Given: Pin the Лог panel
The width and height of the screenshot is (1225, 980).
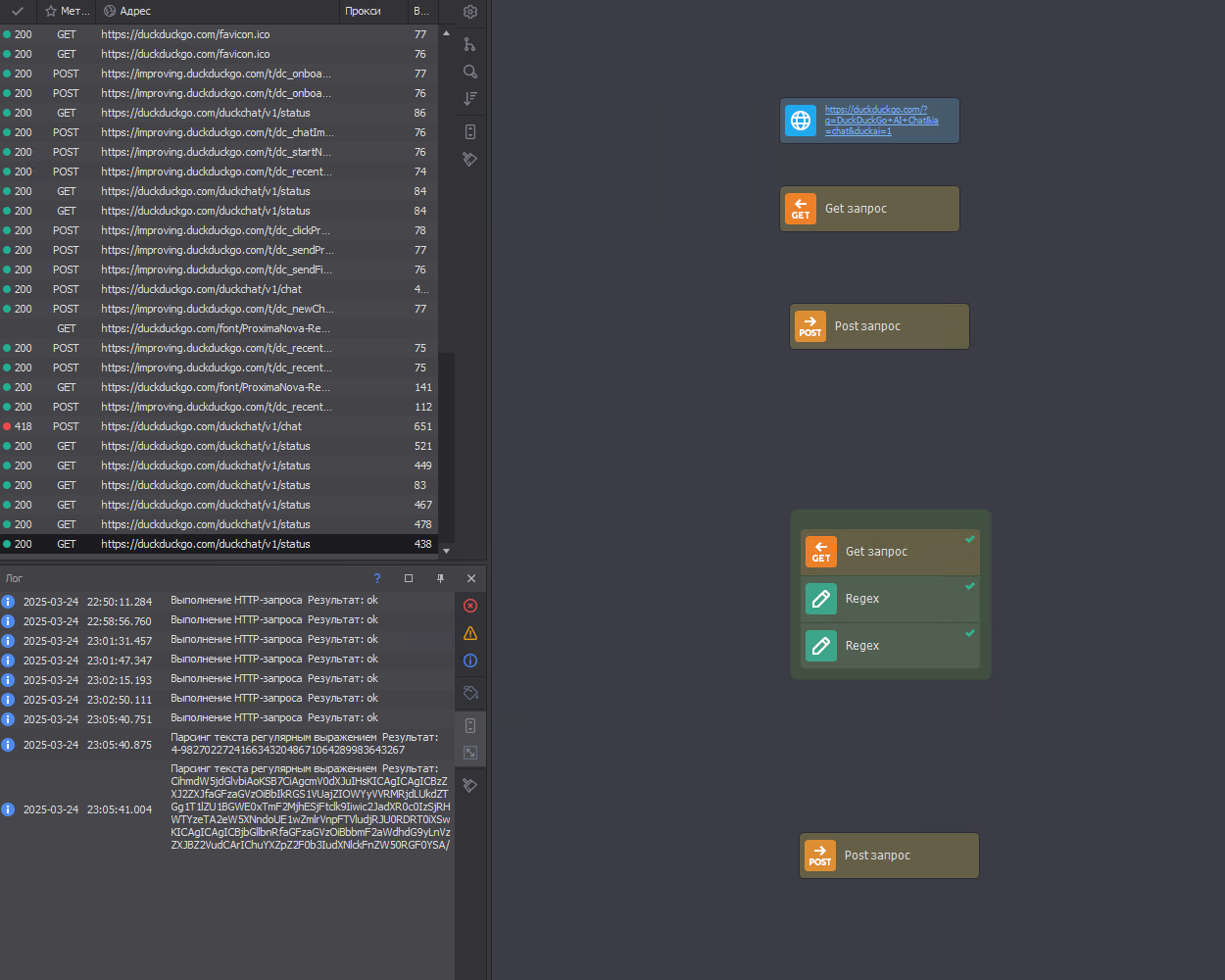Looking at the screenshot, I should tap(440, 578).
